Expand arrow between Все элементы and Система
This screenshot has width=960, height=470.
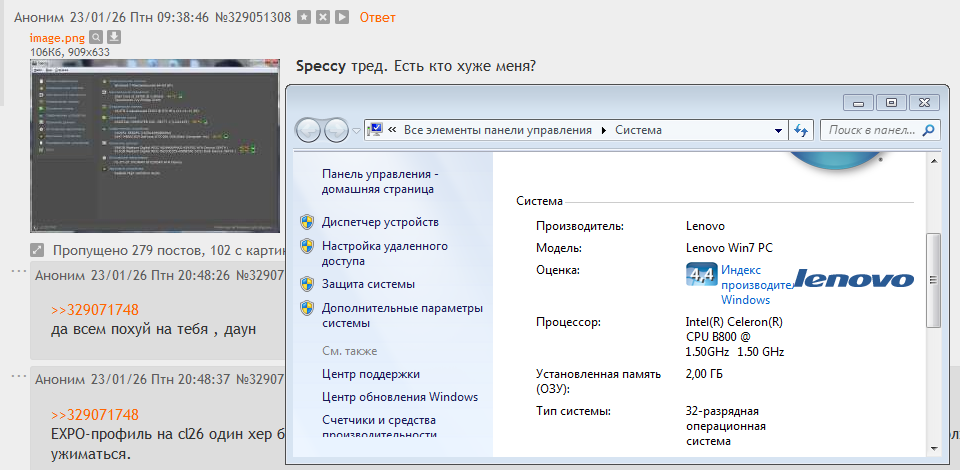[x=604, y=130]
